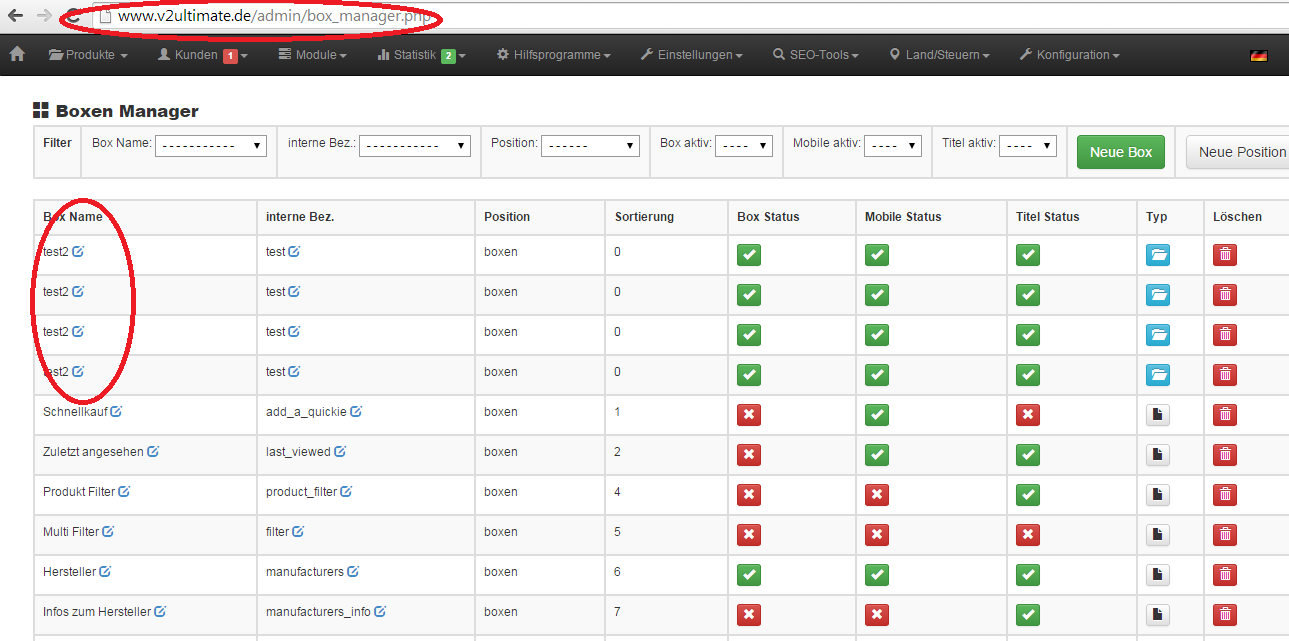Viewport: 1289px width, 641px height.
Task: Delete the Hersteller box with trash icon
Action: (1225, 575)
